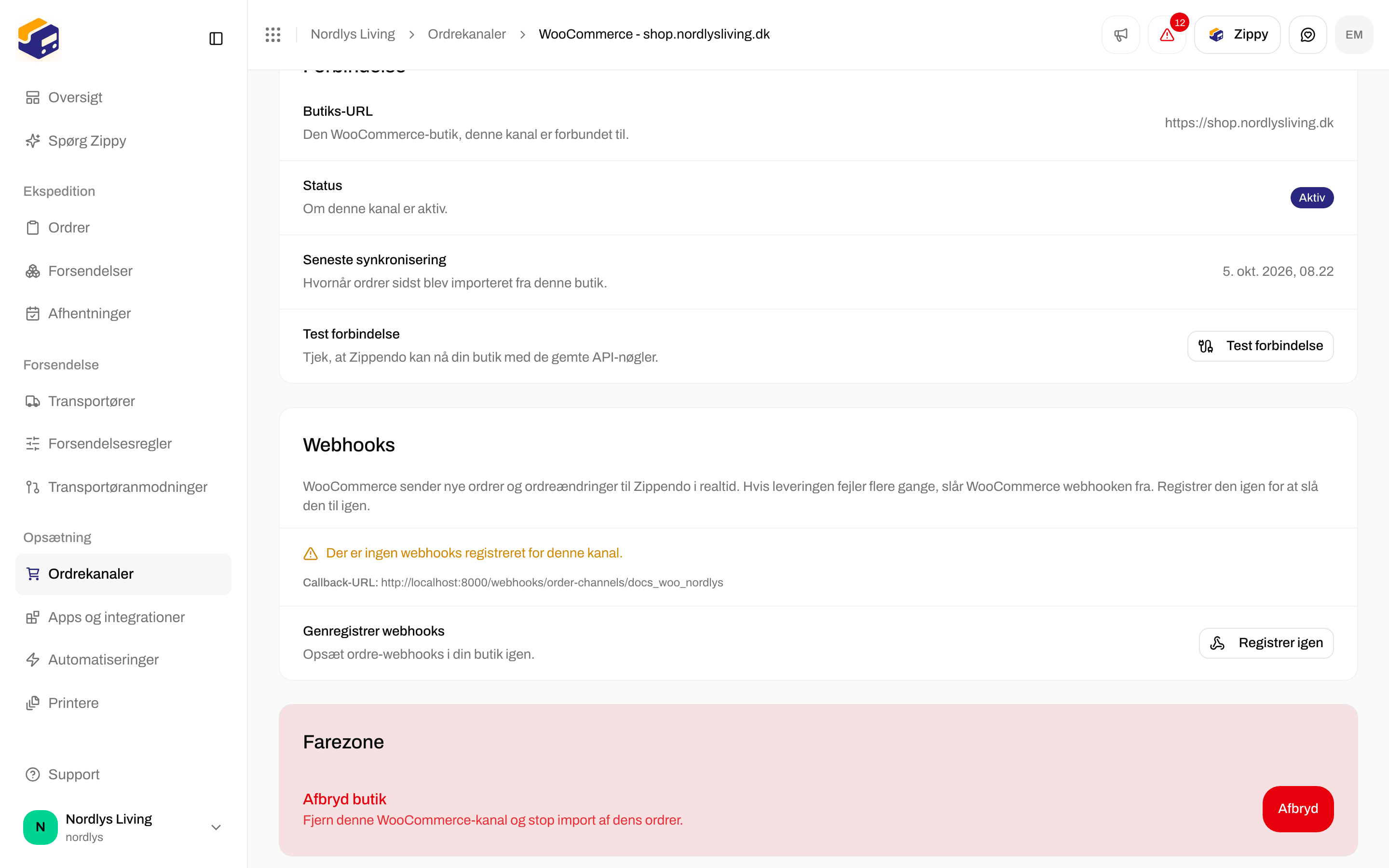Open the chat support bubble icon
Image resolution: width=1389 pixels, height=868 pixels.
(x=1307, y=34)
